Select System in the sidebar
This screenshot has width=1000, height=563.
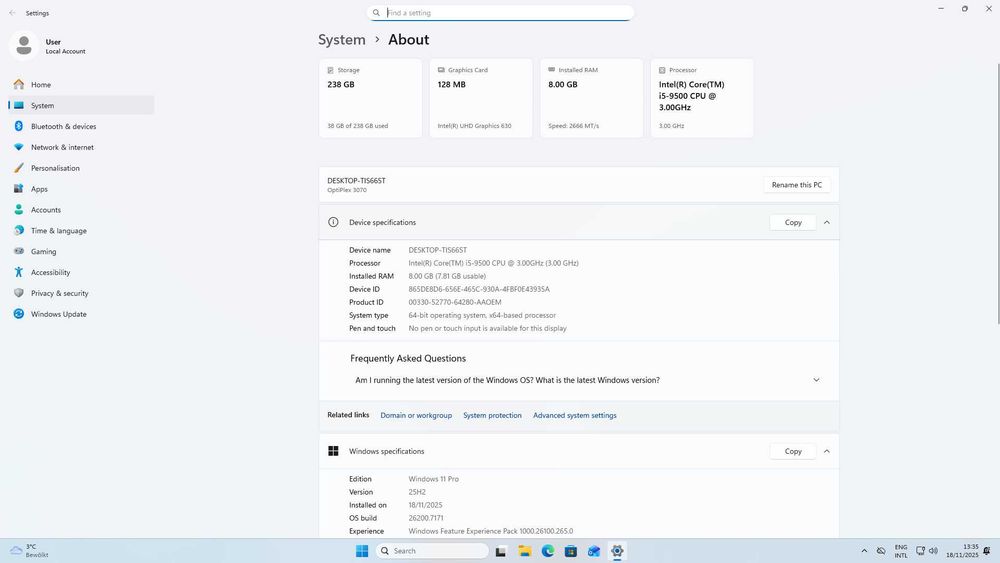click(81, 105)
